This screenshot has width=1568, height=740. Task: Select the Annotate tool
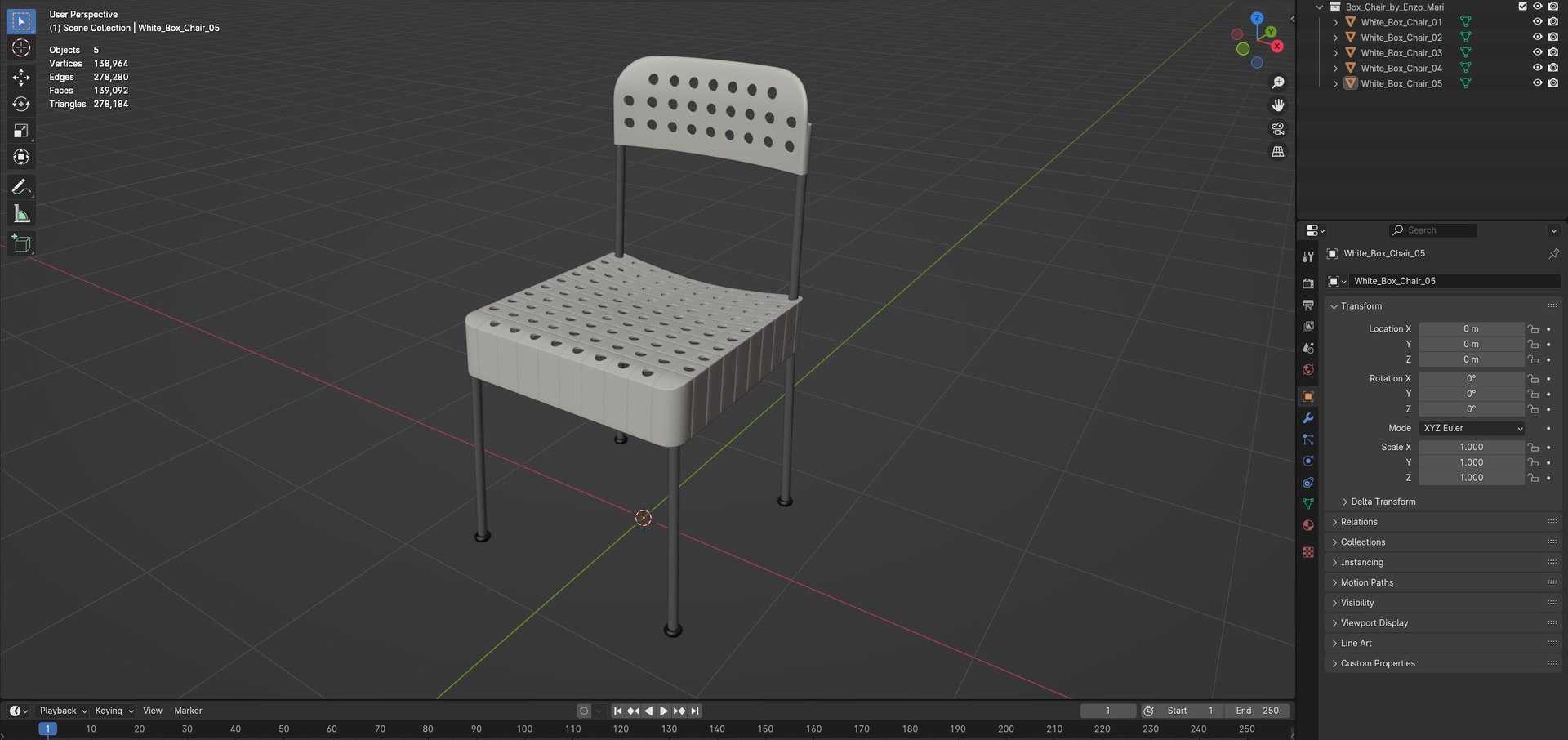(21, 188)
